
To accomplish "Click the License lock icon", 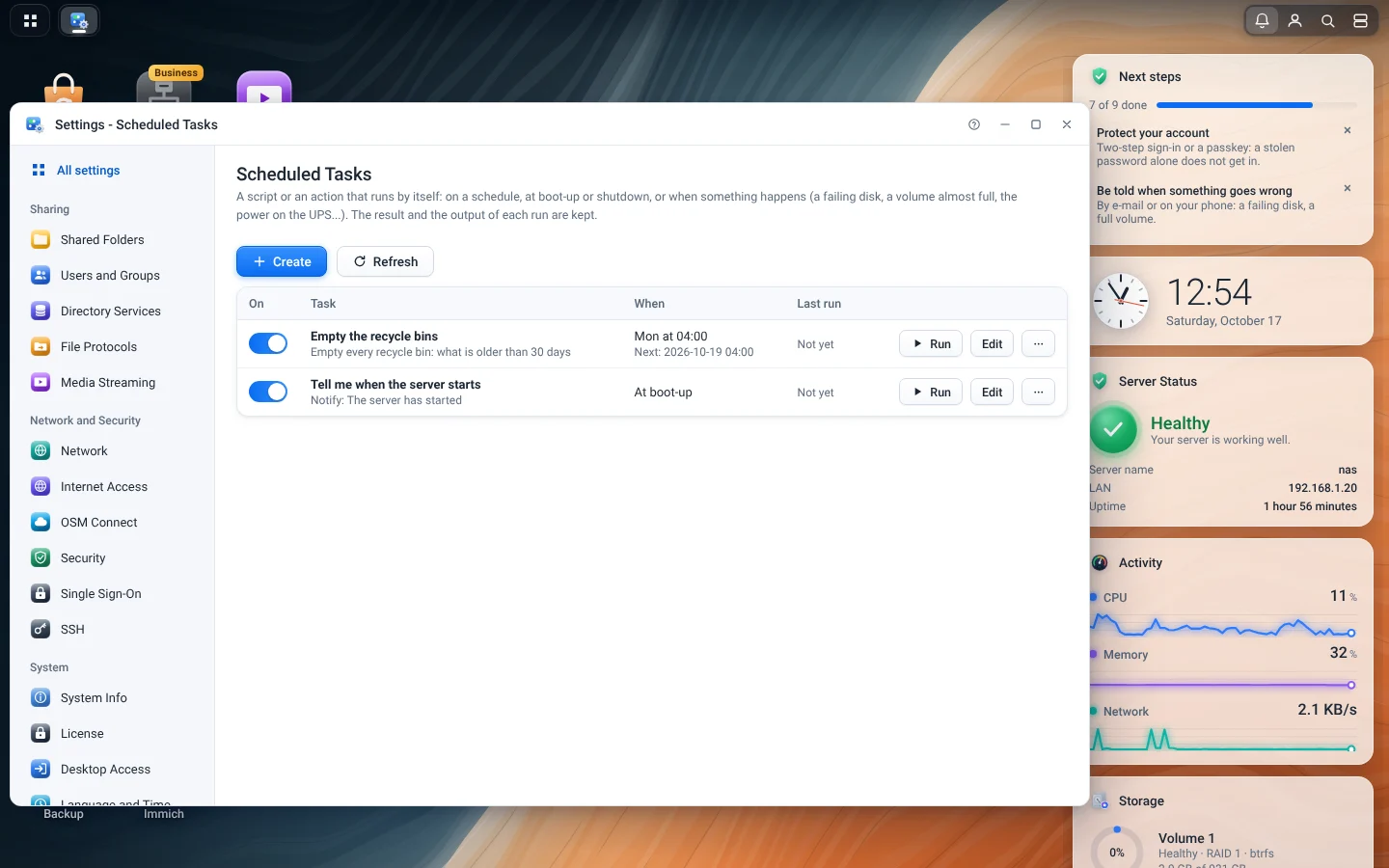I will point(41,733).
